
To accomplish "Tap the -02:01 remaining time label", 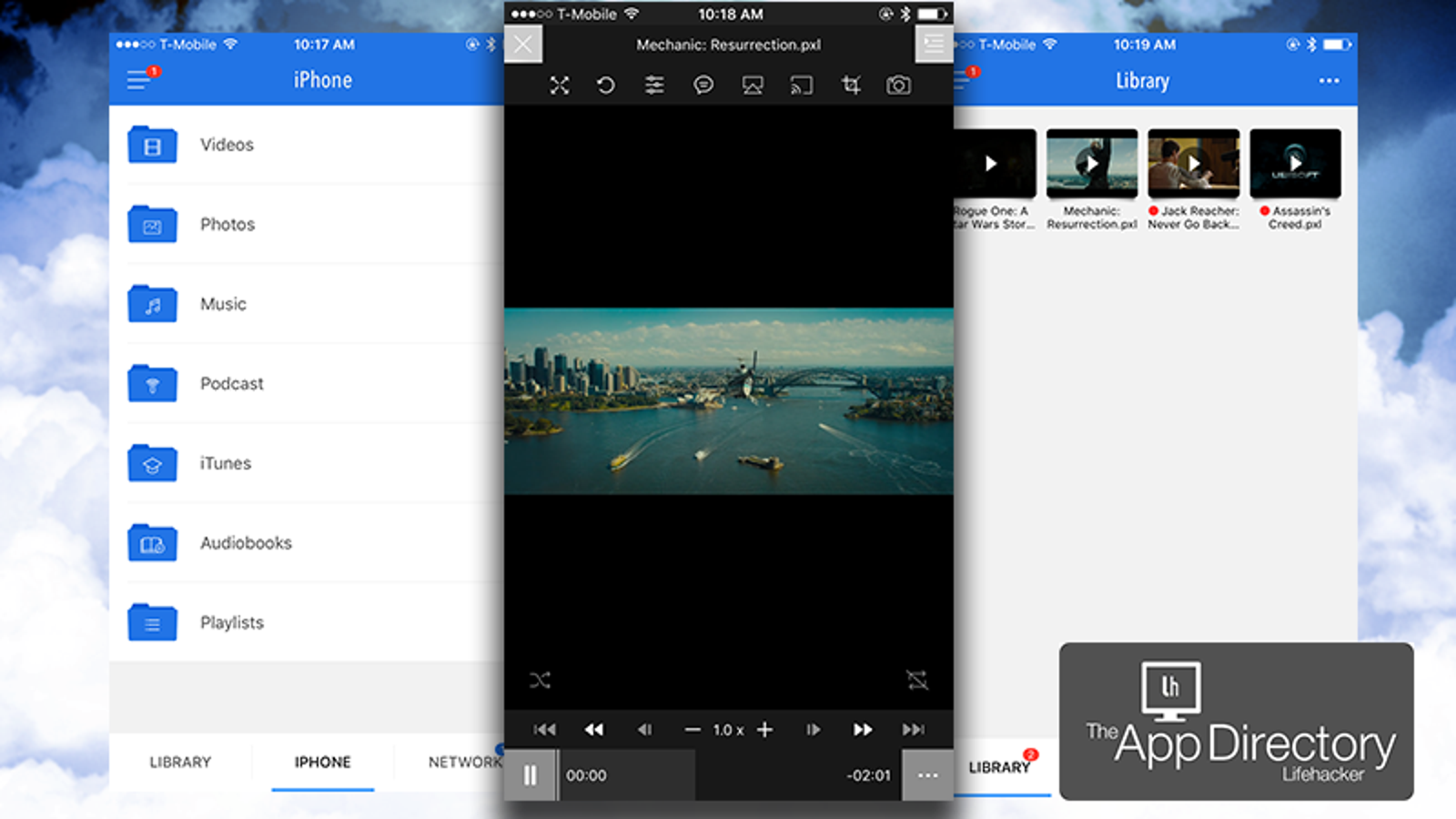I will tap(869, 775).
